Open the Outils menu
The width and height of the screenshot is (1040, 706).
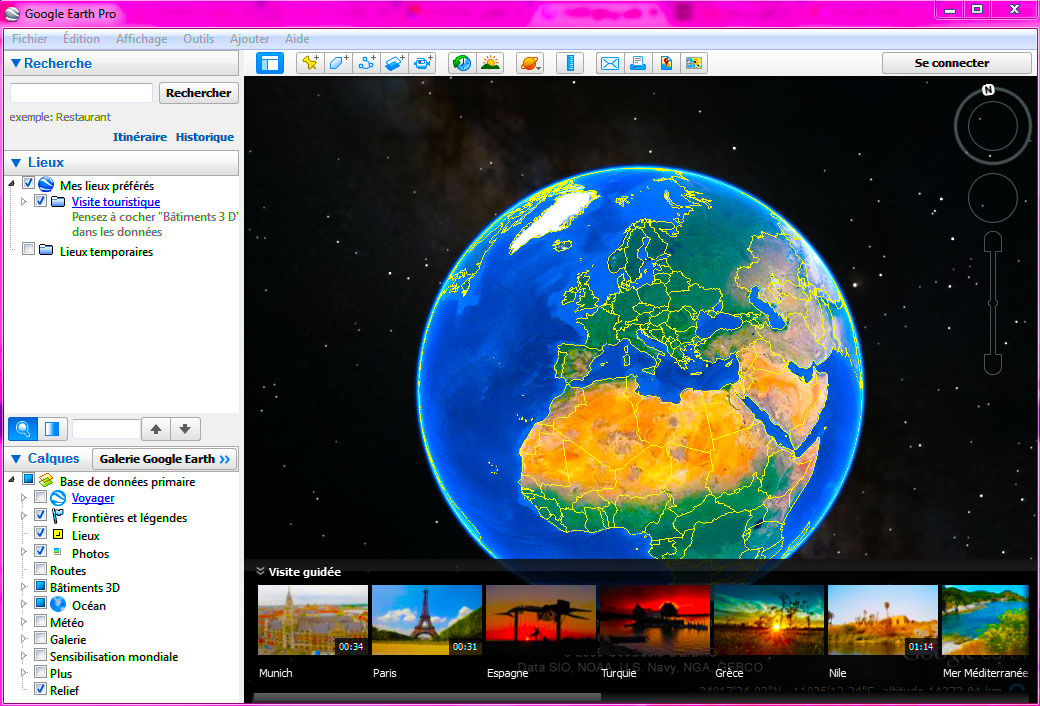(x=198, y=38)
